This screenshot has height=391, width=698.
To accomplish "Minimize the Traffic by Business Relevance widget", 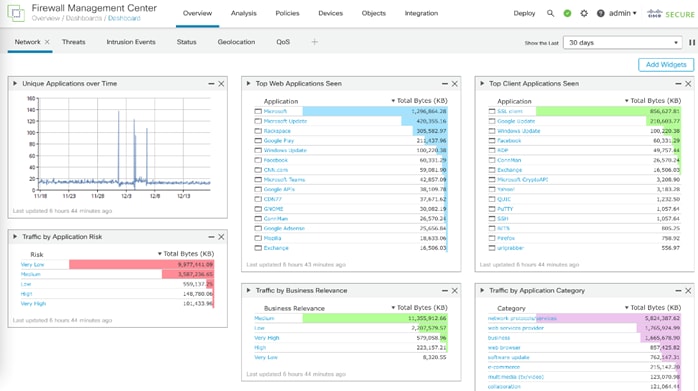I will click(445, 291).
